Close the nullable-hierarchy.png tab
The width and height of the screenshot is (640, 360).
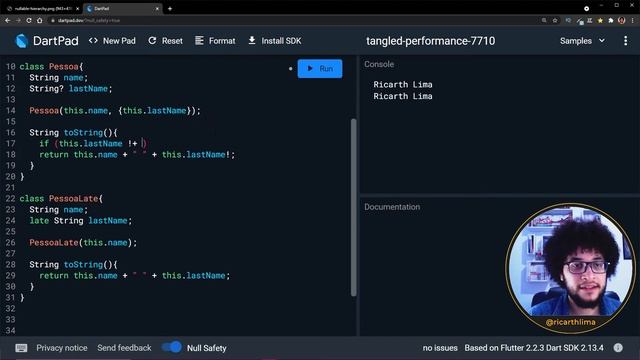(x=78, y=9)
